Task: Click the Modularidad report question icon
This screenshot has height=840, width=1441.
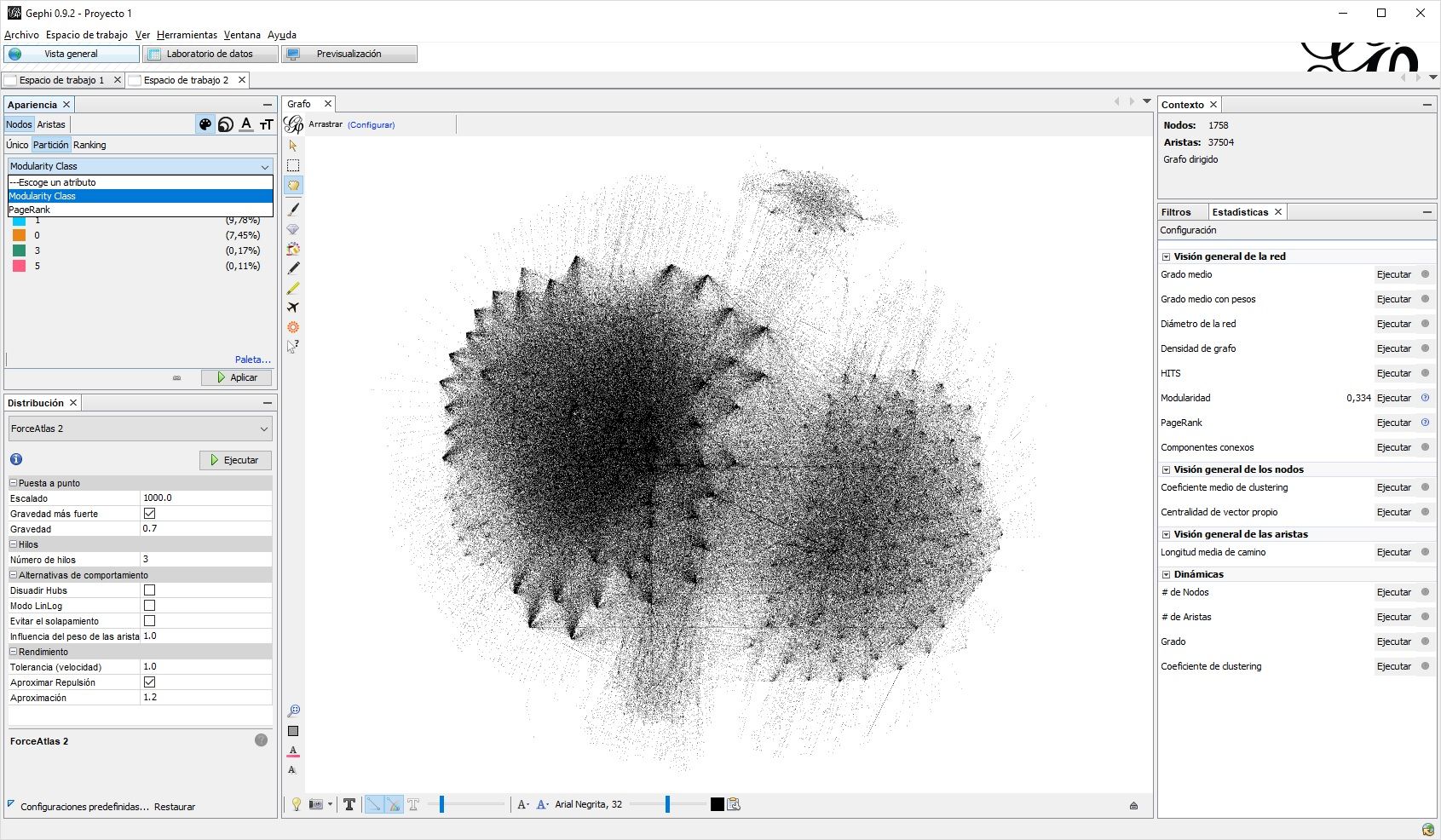Action: pos(1425,398)
